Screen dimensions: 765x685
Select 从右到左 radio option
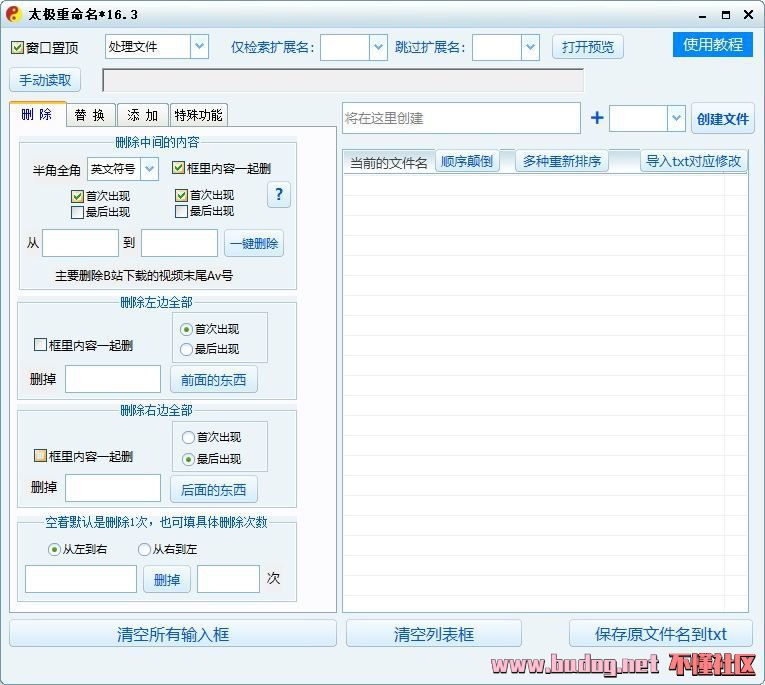tap(144, 549)
